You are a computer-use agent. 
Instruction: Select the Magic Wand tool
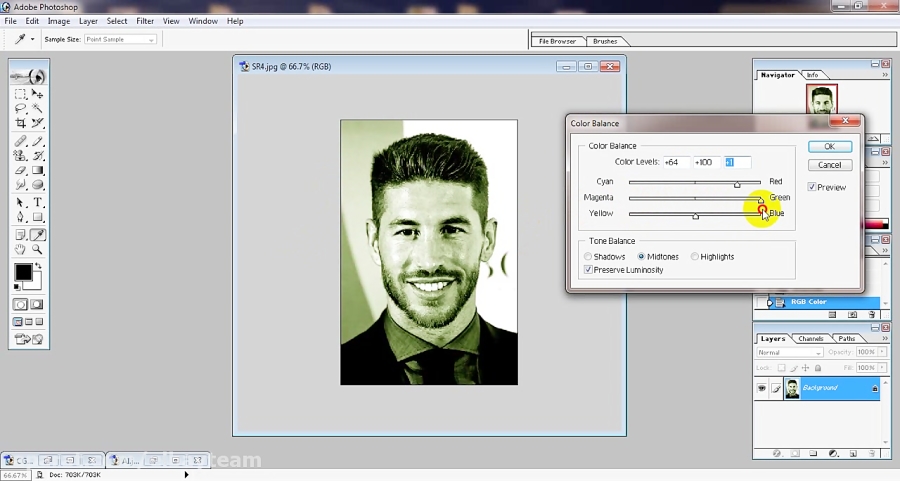point(37,108)
